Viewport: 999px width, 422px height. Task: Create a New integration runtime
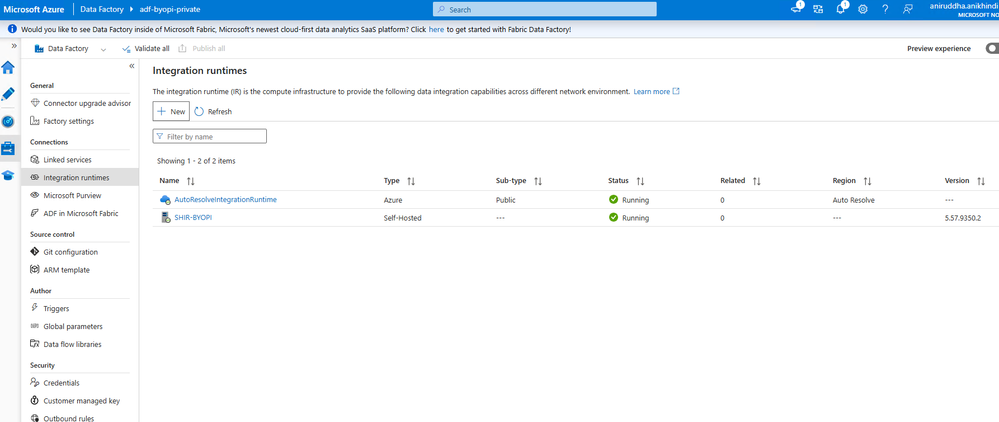click(171, 111)
